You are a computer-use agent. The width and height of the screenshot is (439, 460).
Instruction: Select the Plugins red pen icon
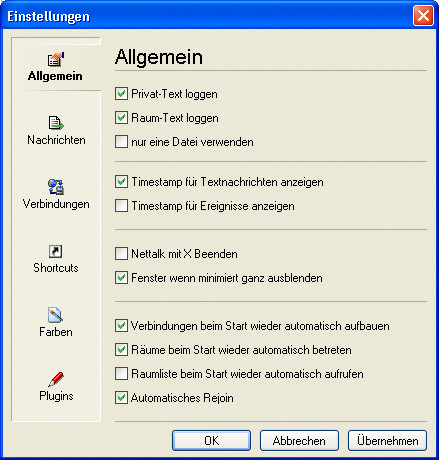(x=56, y=379)
